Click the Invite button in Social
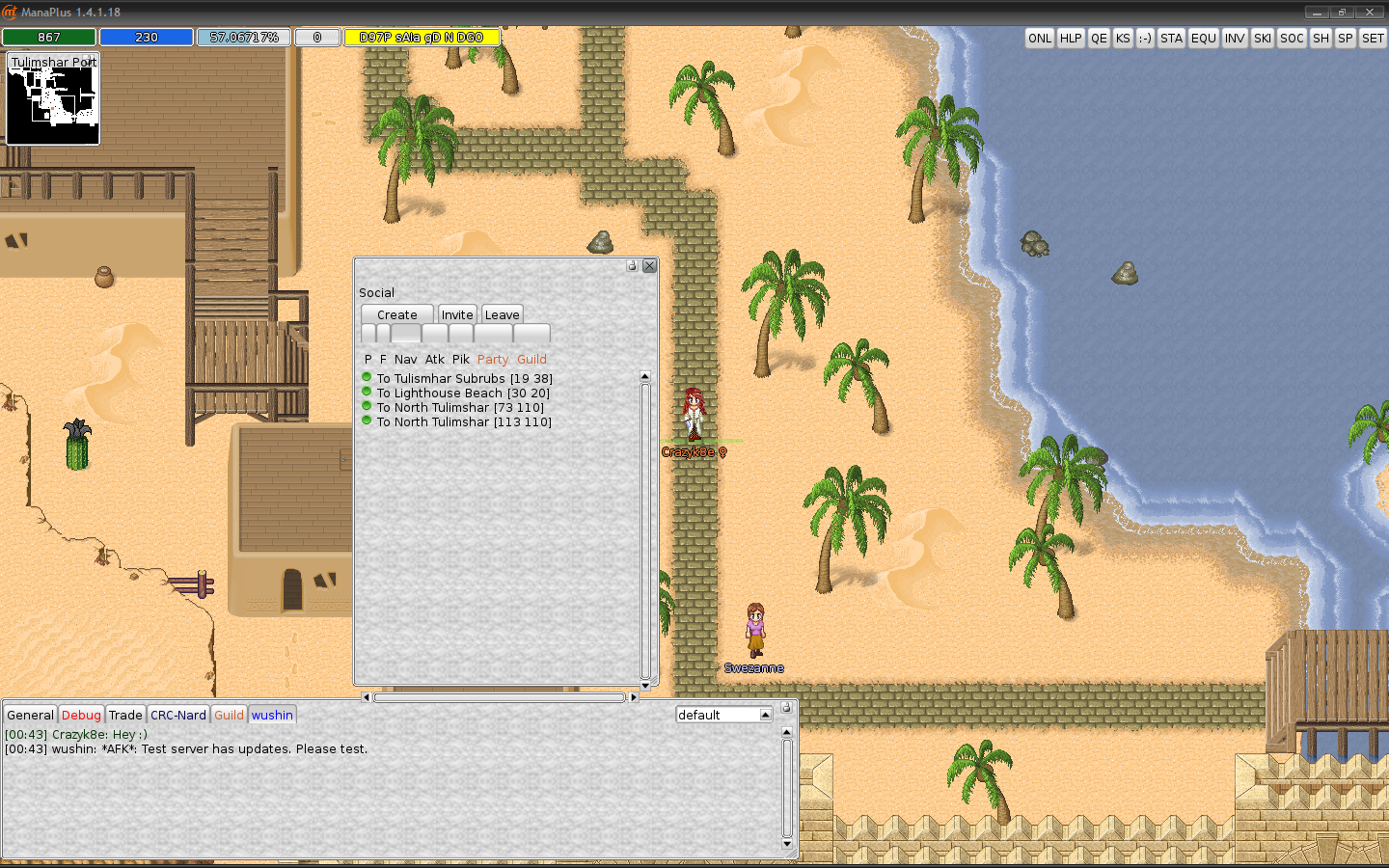The height and width of the screenshot is (868, 1389). coord(457,314)
